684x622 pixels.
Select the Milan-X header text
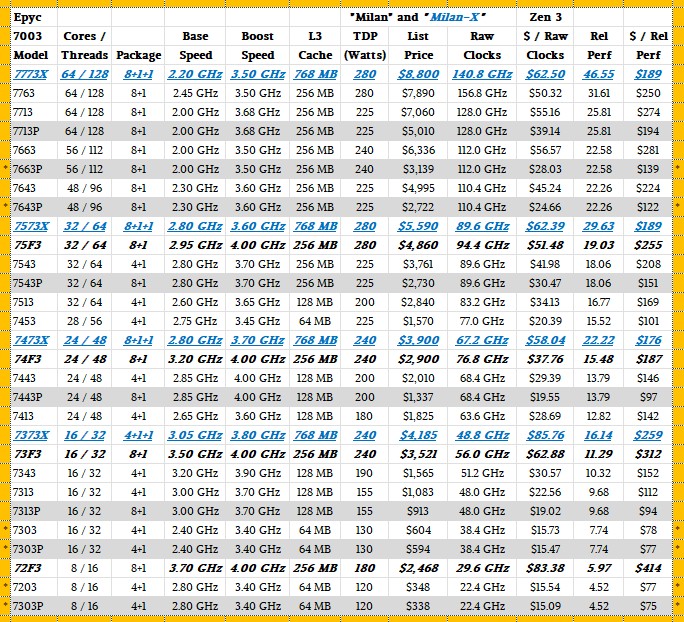(x=455, y=17)
